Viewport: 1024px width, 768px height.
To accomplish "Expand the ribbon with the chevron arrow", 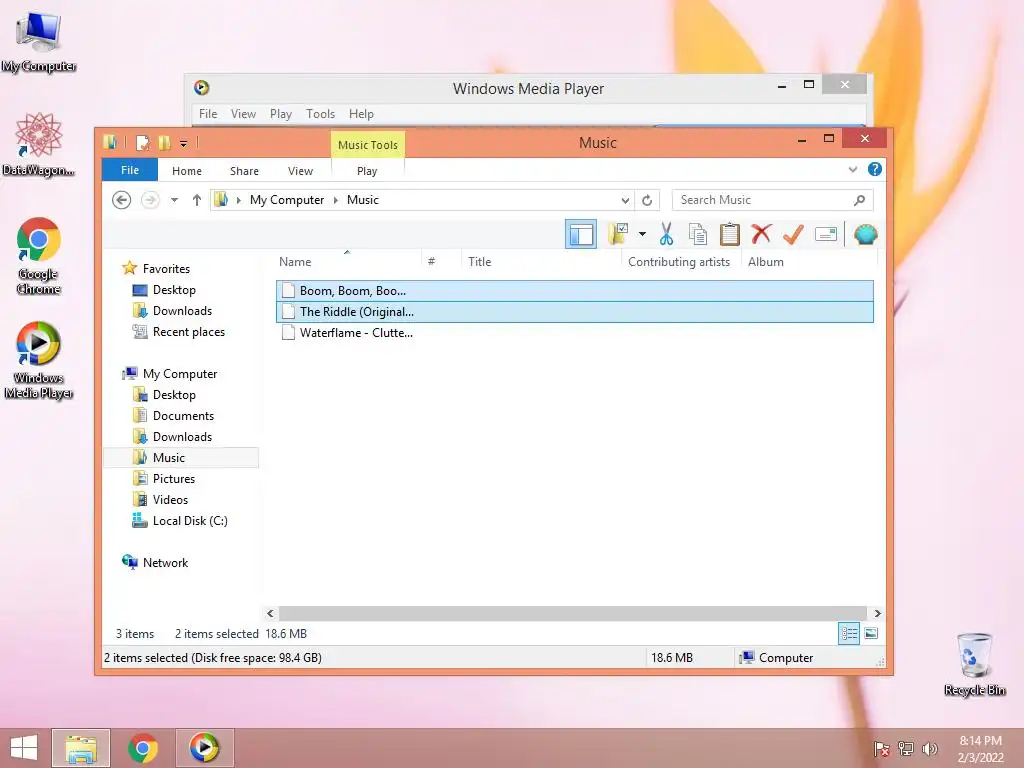I will tap(852, 169).
